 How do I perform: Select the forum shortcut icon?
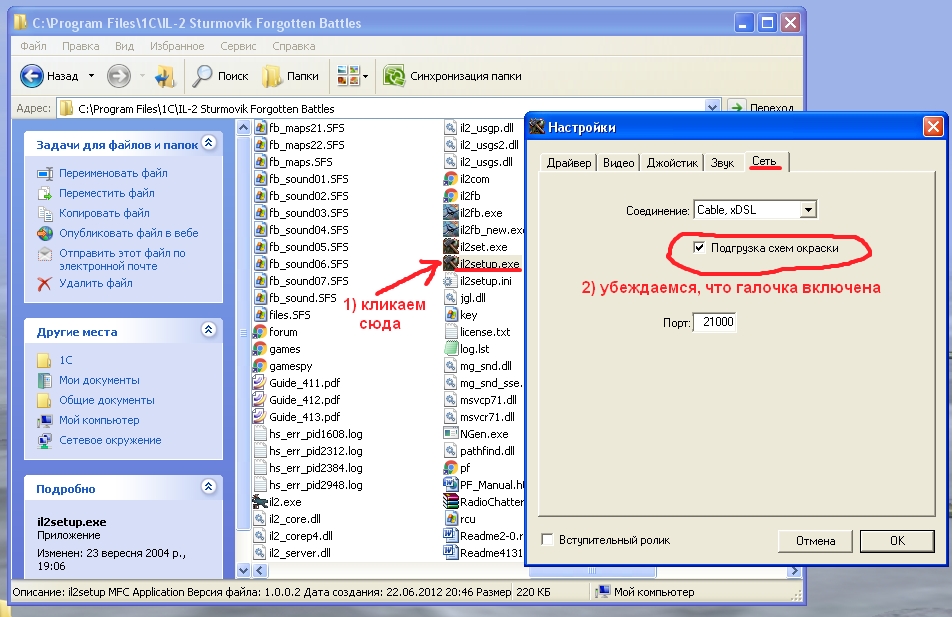click(260, 332)
